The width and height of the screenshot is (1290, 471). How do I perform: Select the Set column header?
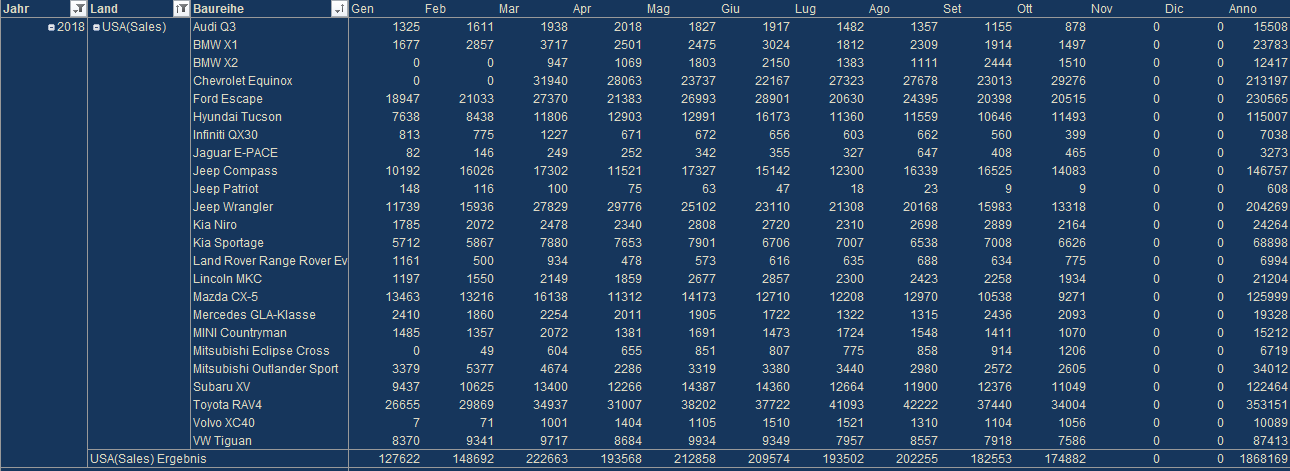click(952, 9)
